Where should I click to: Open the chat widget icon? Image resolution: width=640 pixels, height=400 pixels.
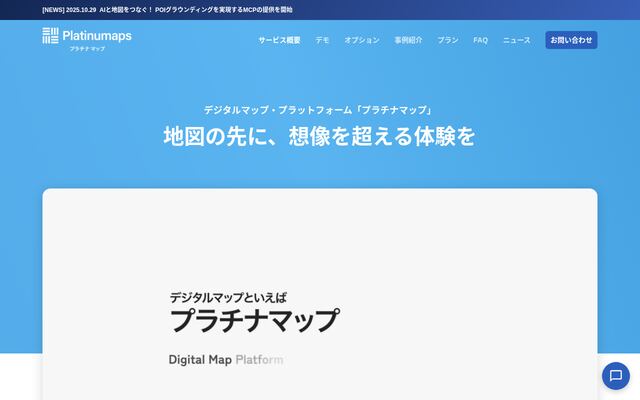[616, 376]
